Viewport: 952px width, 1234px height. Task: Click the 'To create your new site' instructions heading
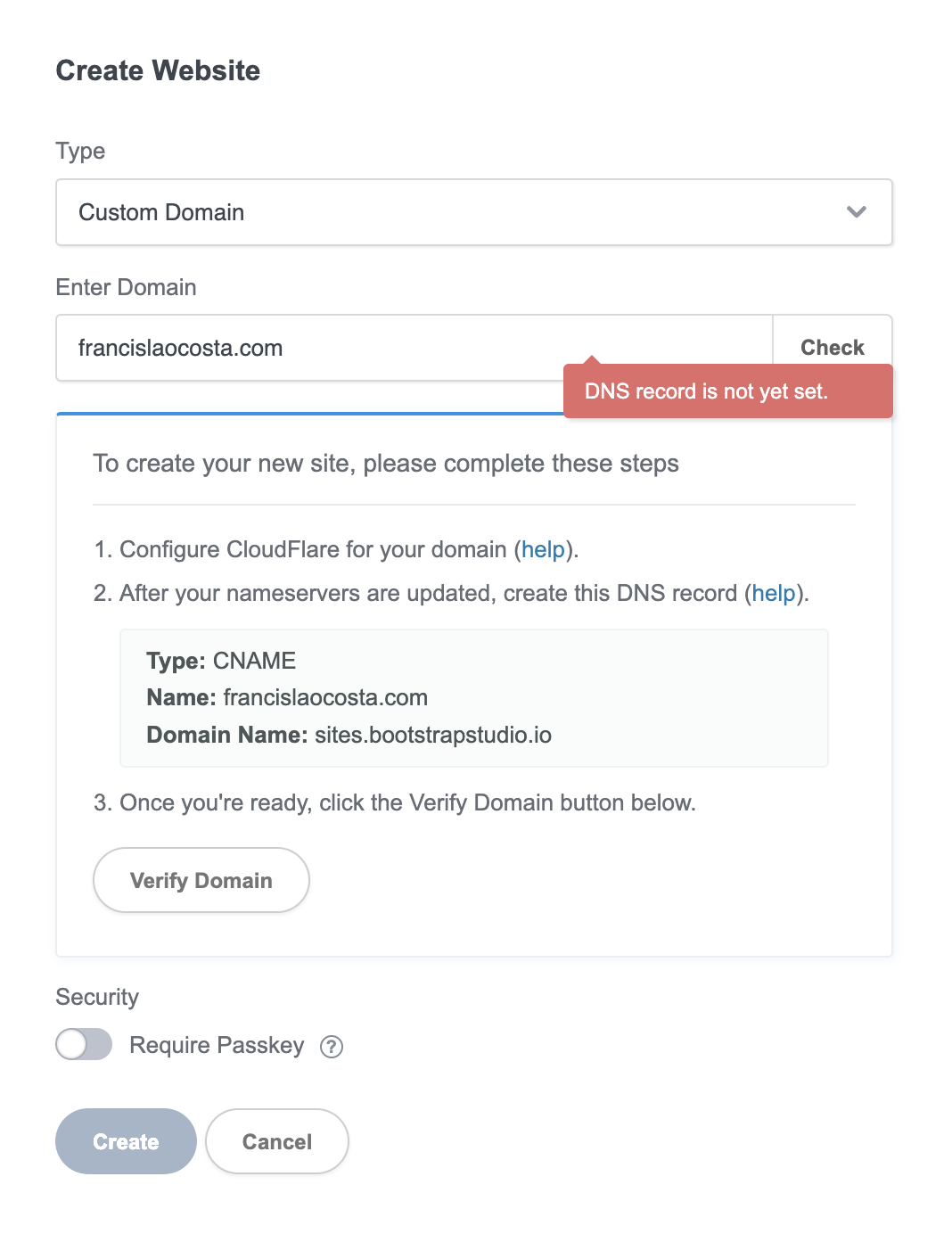click(385, 464)
